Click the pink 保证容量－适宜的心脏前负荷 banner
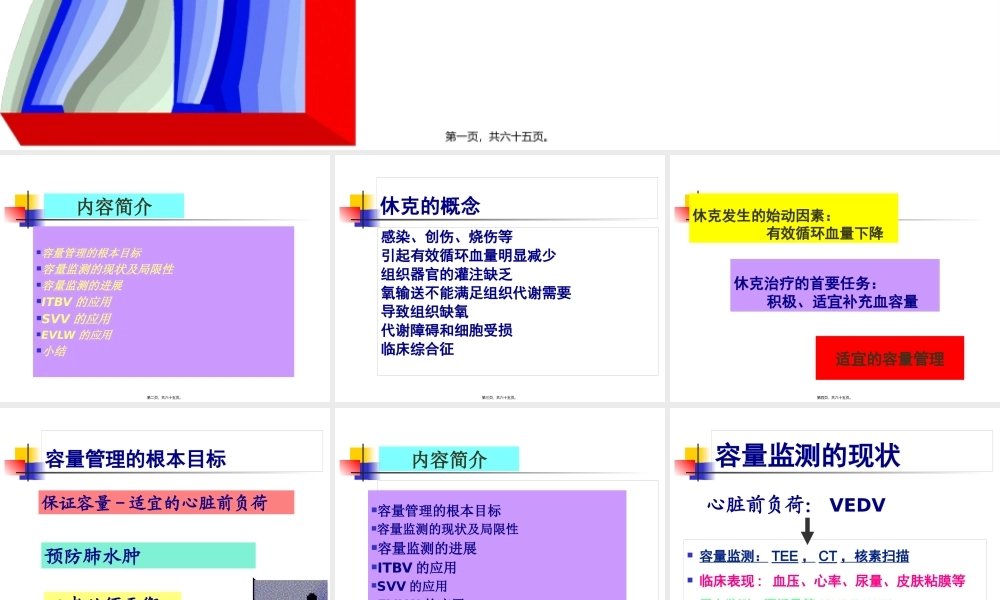Image resolution: width=1000 pixels, height=600 pixels. pyautogui.click(x=166, y=502)
